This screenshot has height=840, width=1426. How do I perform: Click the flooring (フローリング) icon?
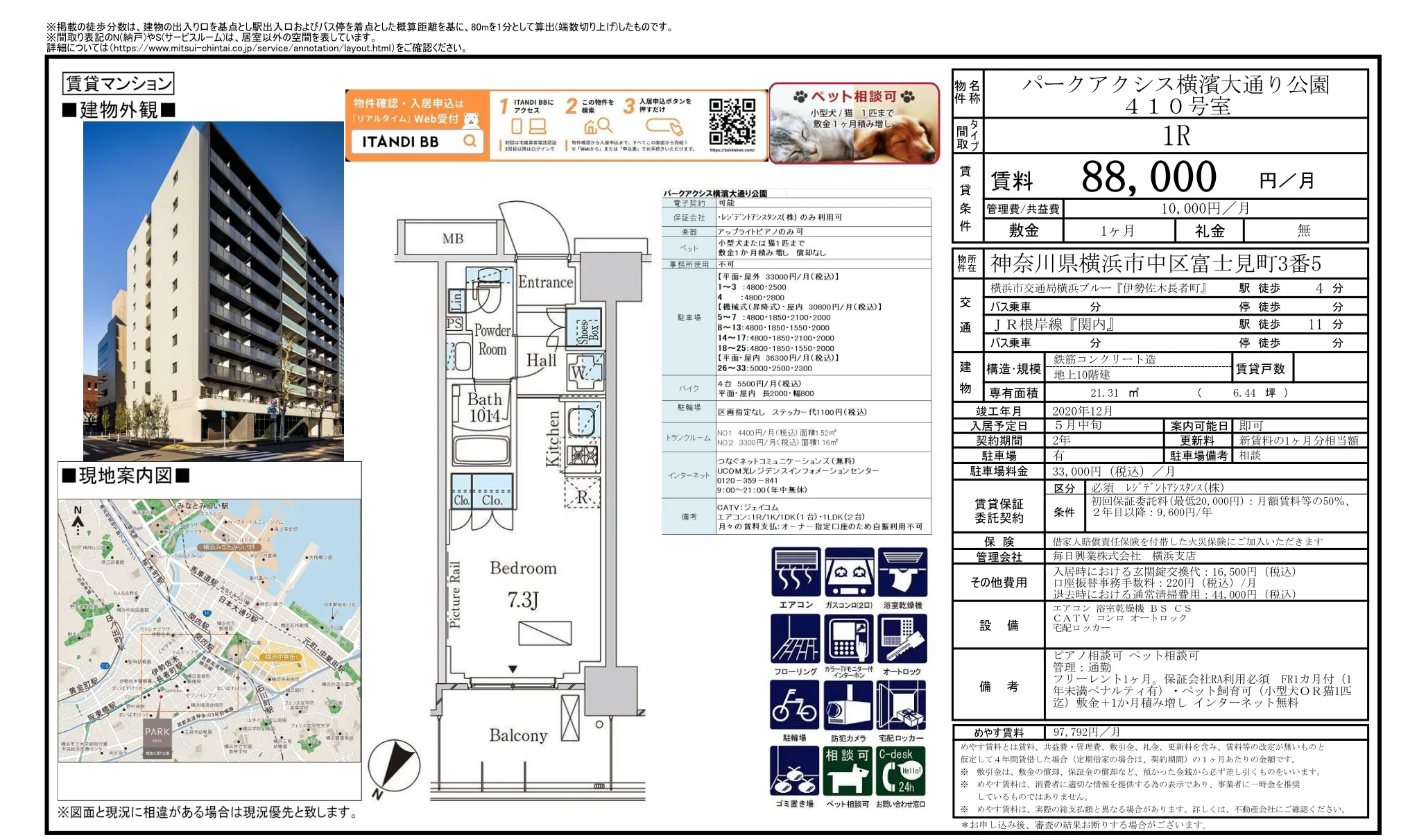[796, 639]
